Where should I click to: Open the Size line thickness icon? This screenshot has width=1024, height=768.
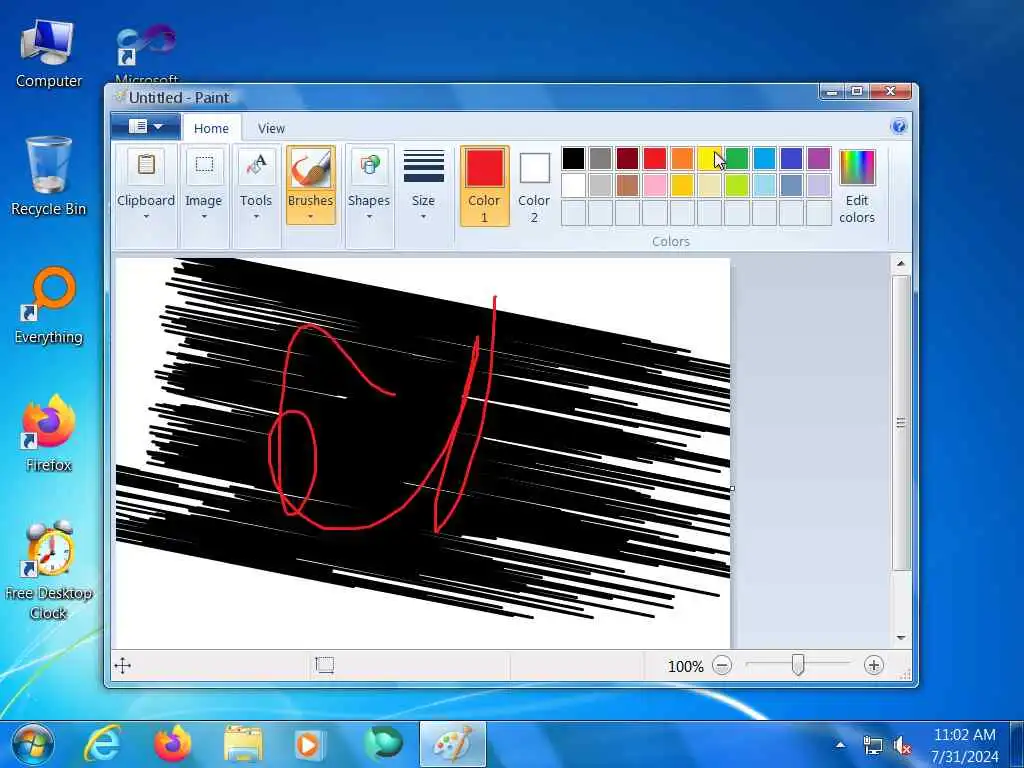tap(423, 167)
